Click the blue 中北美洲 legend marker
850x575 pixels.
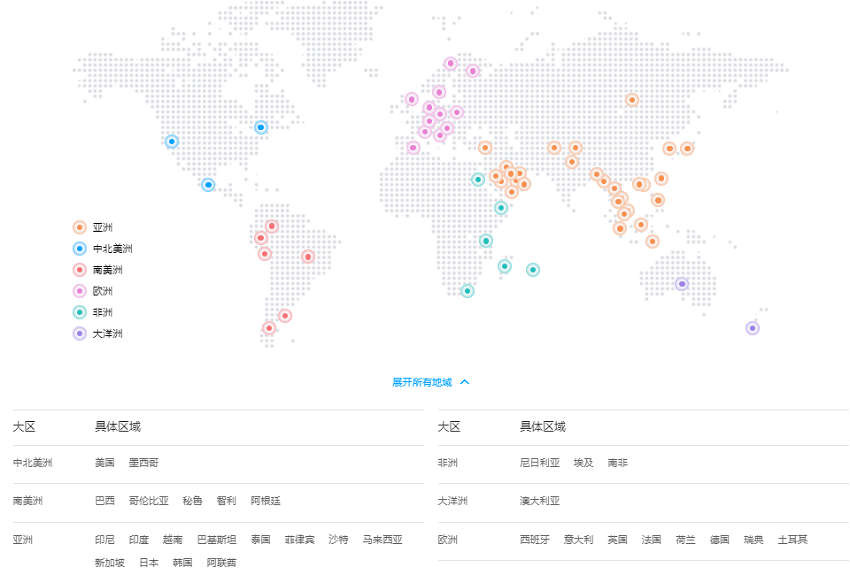[x=80, y=249]
